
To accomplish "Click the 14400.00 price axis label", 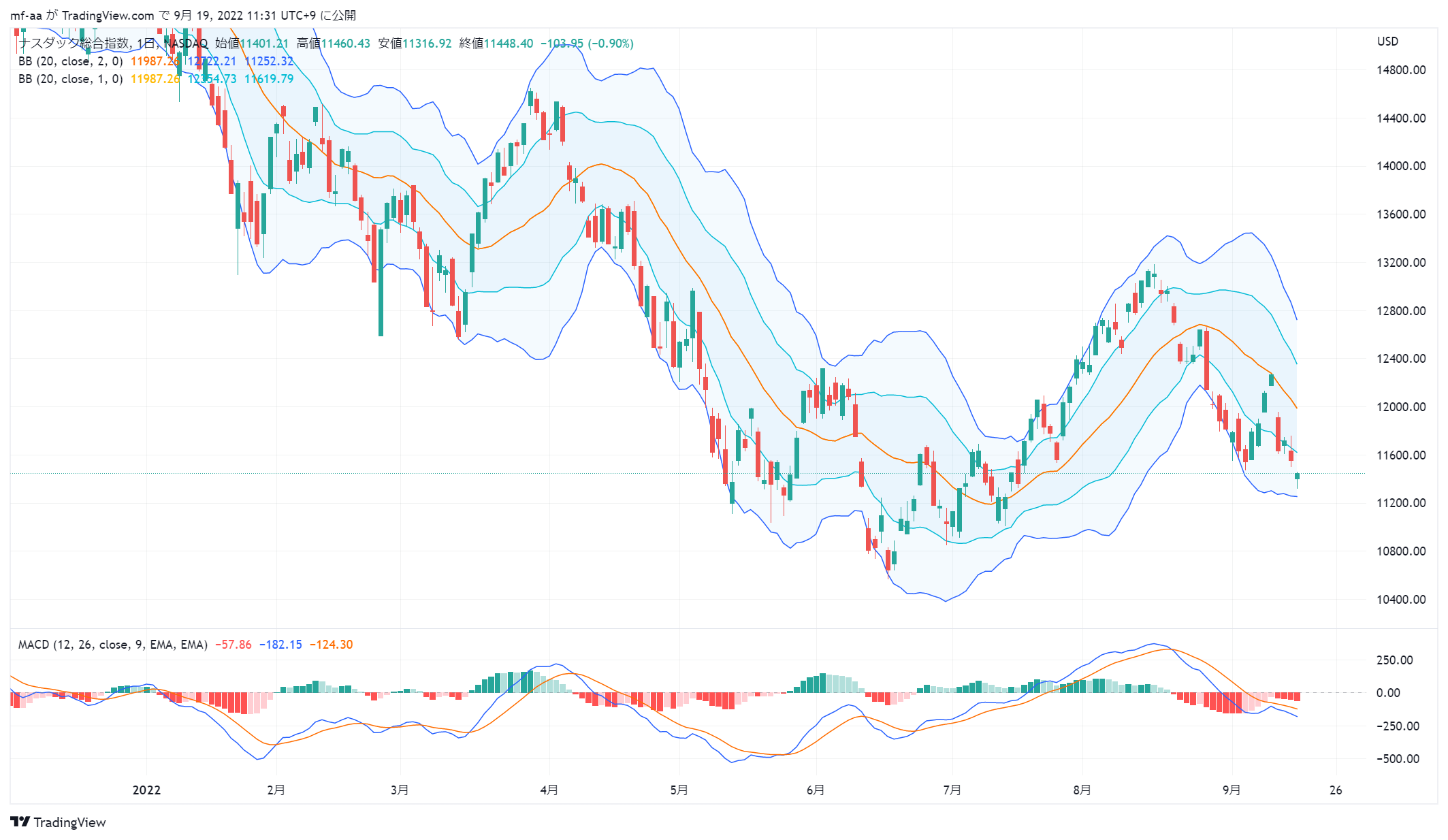I will (x=1401, y=118).
